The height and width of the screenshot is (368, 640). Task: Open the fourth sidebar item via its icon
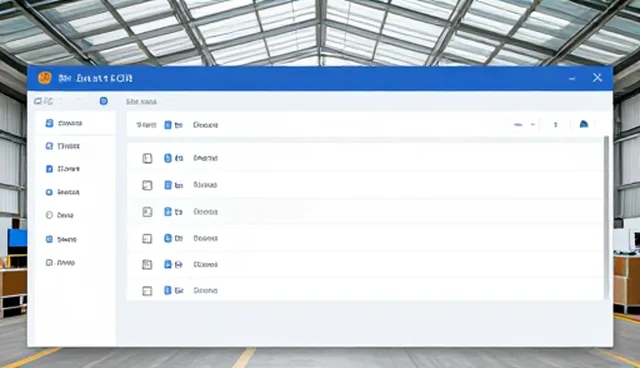coord(49,192)
